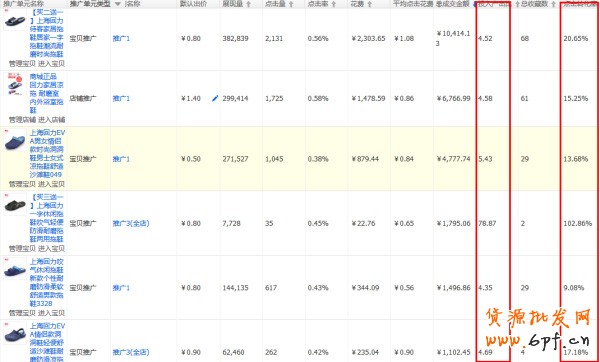
Task: Open the 上海回力吹气休闲拖鞋…3328 title link
Action: pos(47,282)
